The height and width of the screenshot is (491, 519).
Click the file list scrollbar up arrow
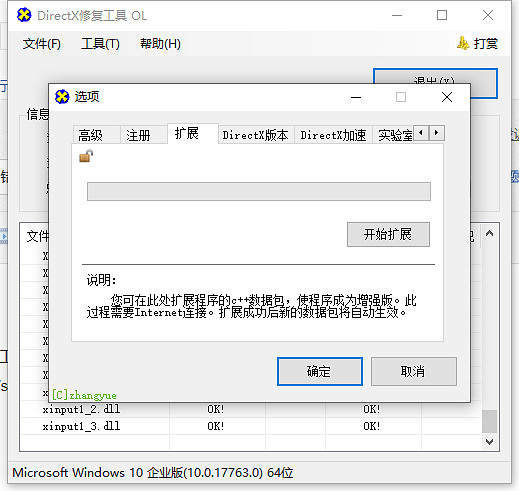(489, 233)
